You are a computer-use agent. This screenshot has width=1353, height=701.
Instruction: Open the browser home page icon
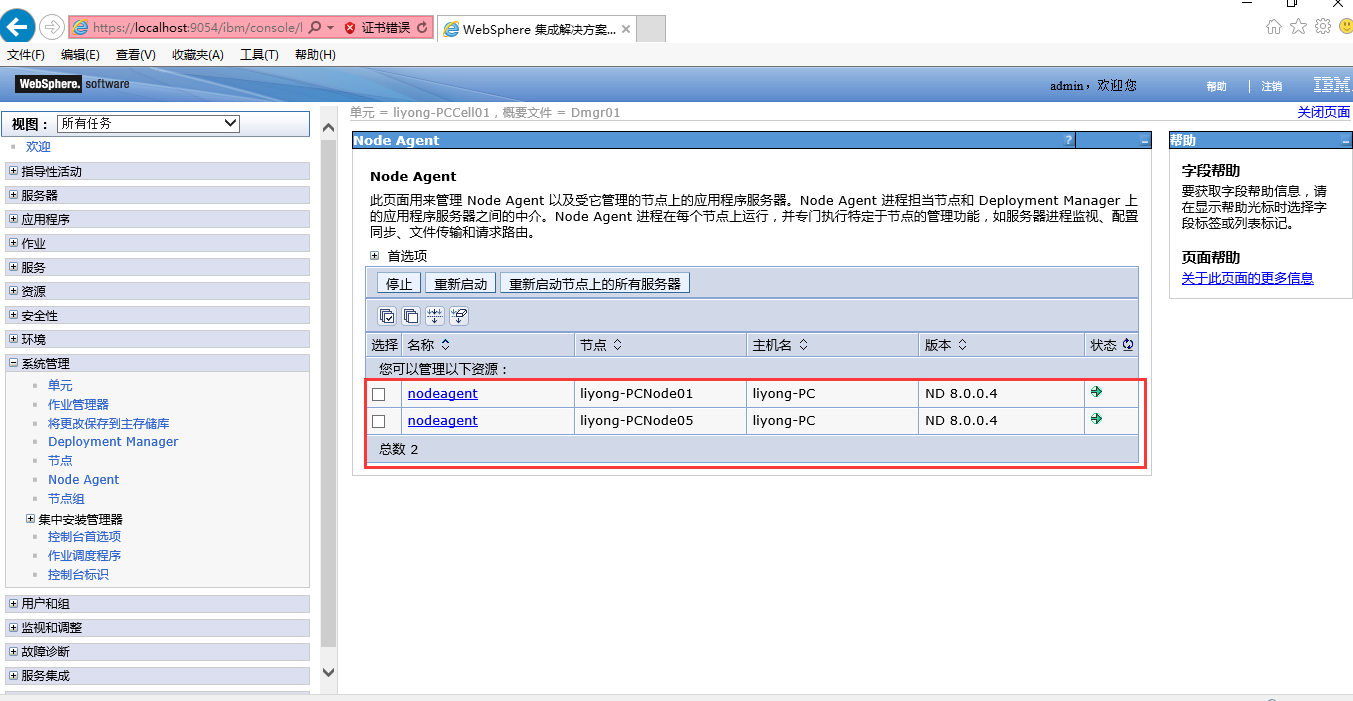click(1274, 27)
